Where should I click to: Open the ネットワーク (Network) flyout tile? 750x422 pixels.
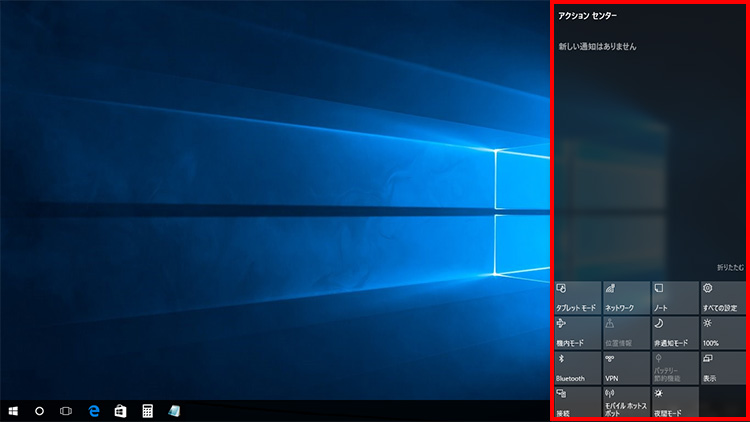(625, 297)
